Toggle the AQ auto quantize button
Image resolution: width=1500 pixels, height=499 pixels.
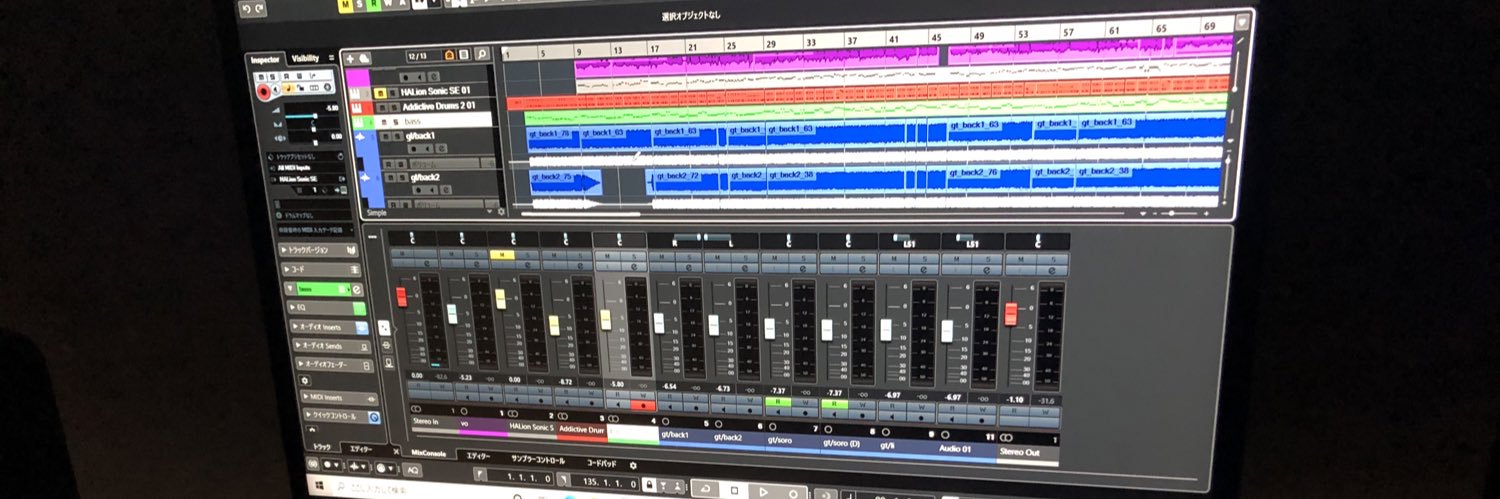[x=413, y=470]
